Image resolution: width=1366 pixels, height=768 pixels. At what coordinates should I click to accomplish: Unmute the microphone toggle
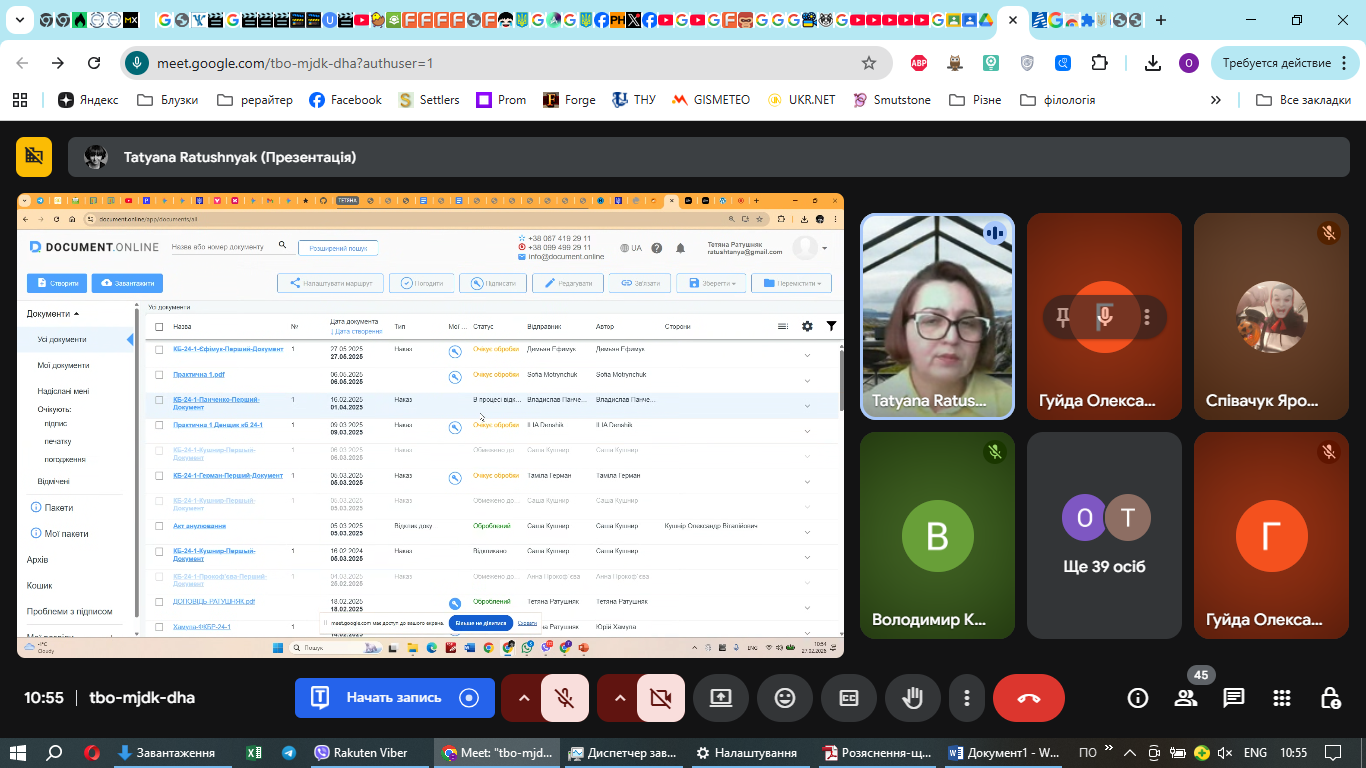click(564, 698)
